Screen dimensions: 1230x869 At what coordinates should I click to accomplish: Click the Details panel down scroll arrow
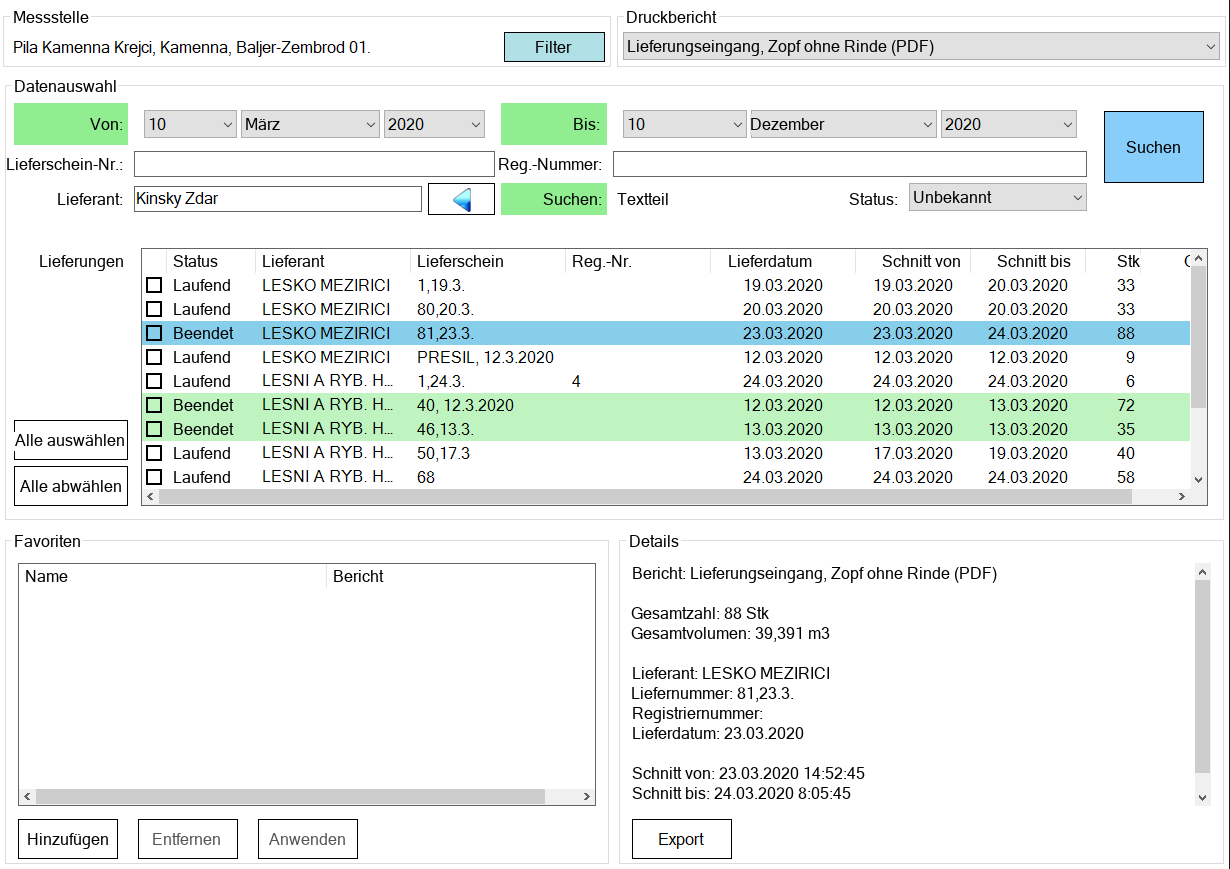[x=1204, y=797]
